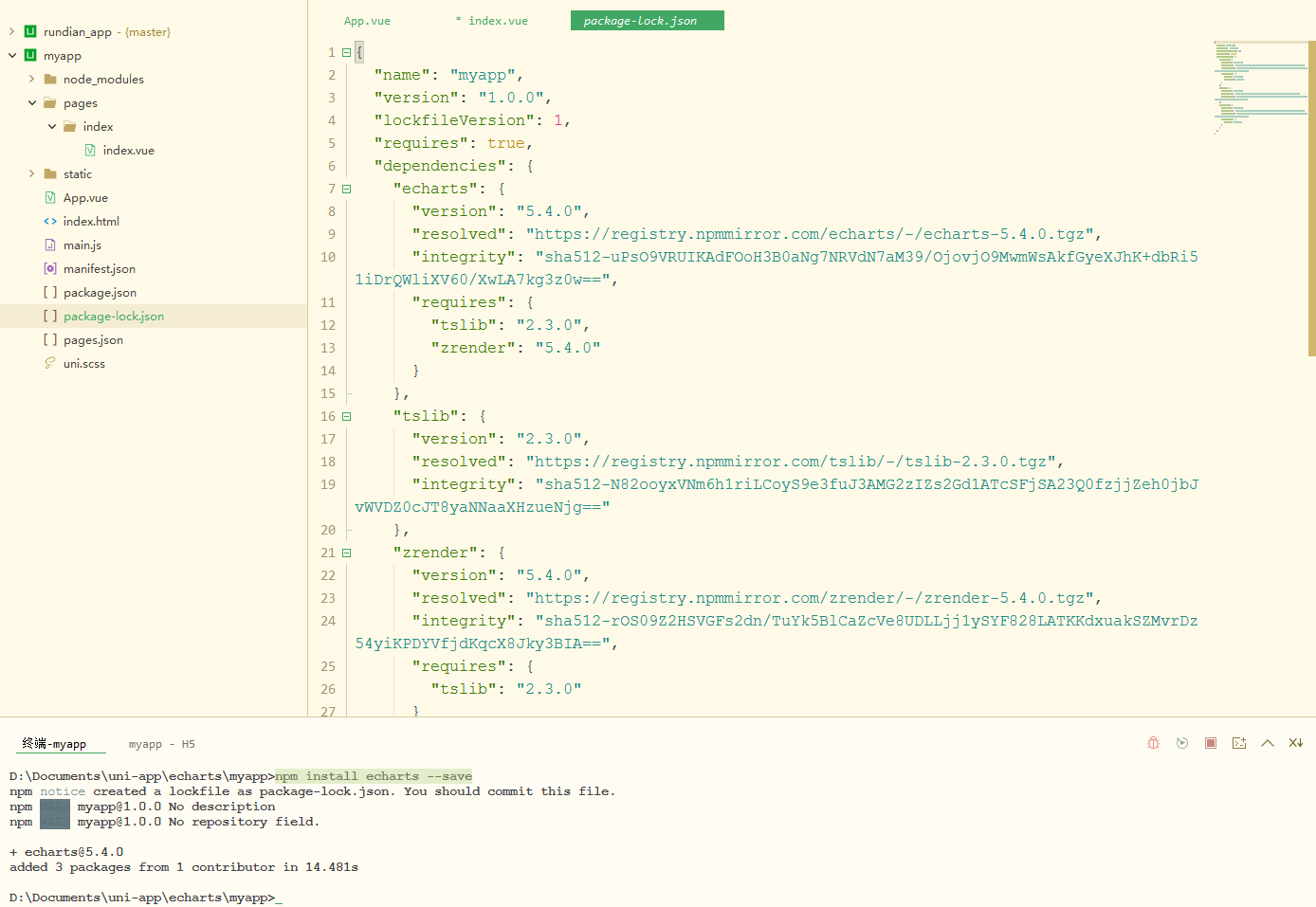Image resolution: width=1316 pixels, height=907 pixels.
Task: Close the terminal panel with the X-arrow icon
Action: tap(1296, 743)
